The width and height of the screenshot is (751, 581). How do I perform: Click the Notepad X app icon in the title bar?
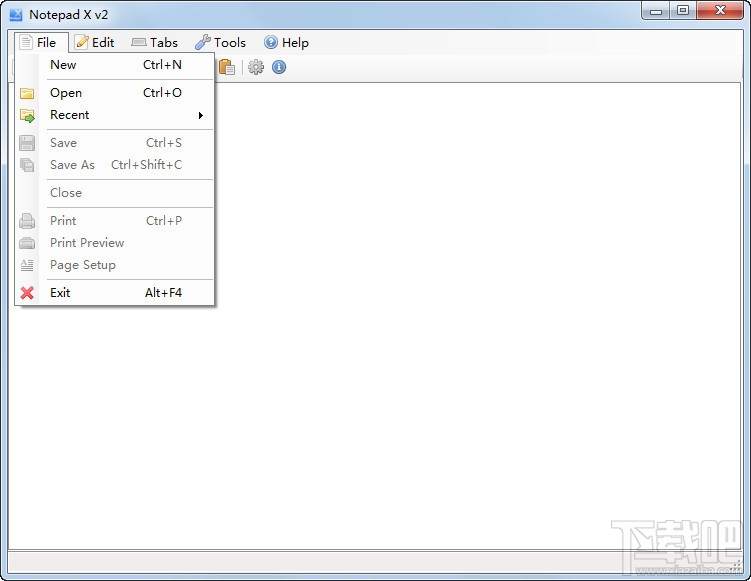tap(16, 14)
